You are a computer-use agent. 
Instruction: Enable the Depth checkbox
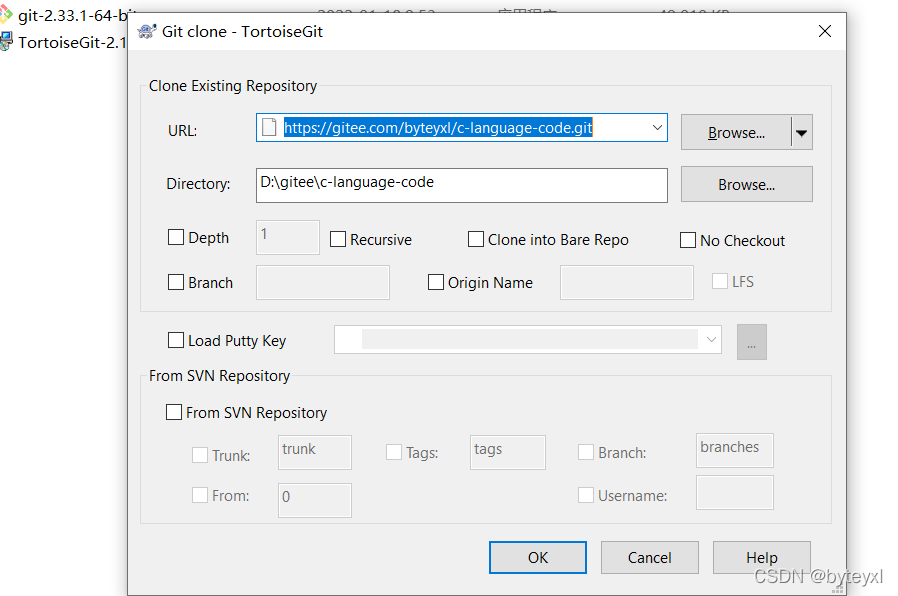pyautogui.click(x=176, y=237)
